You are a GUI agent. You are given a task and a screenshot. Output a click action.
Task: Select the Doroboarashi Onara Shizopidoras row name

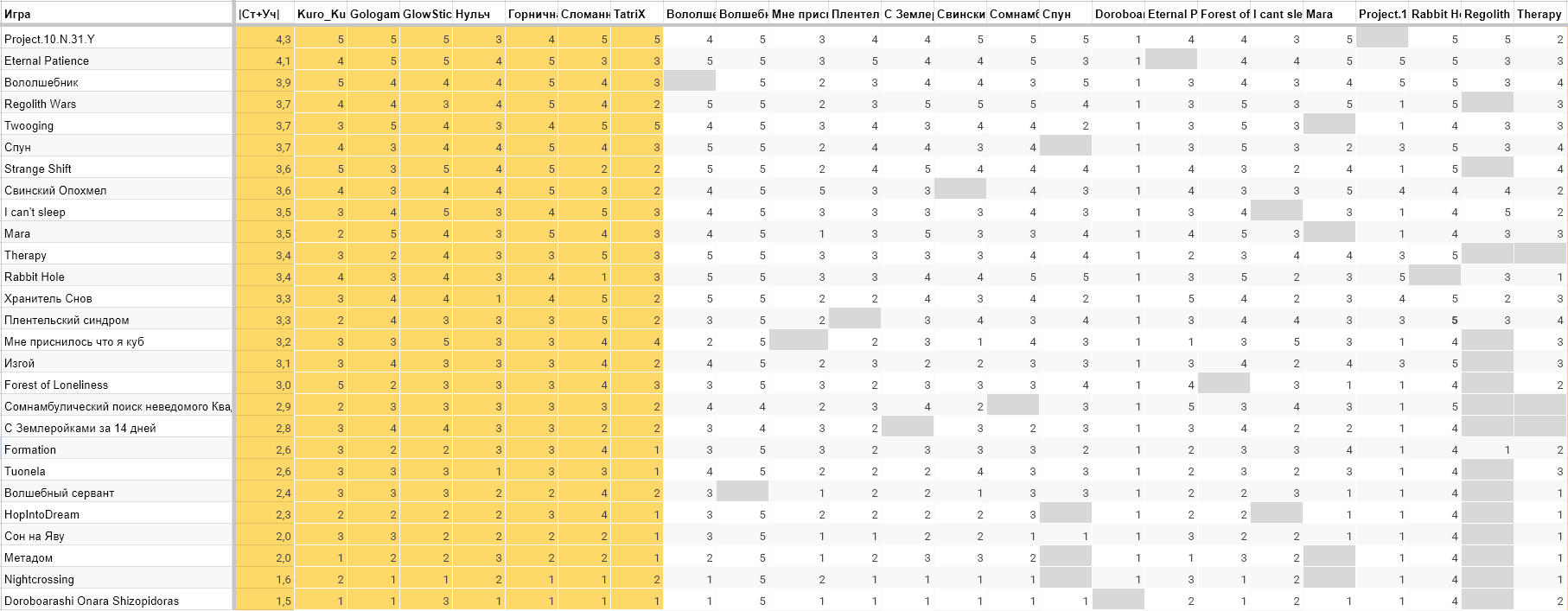pyautogui.click(x=117, y=601)
